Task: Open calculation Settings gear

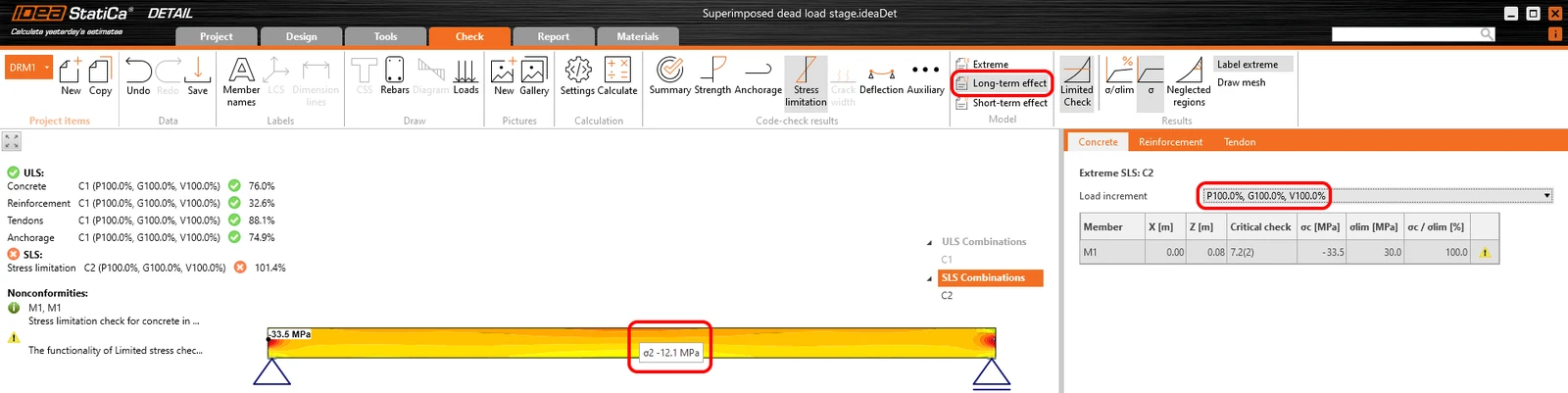Action: 578,75
